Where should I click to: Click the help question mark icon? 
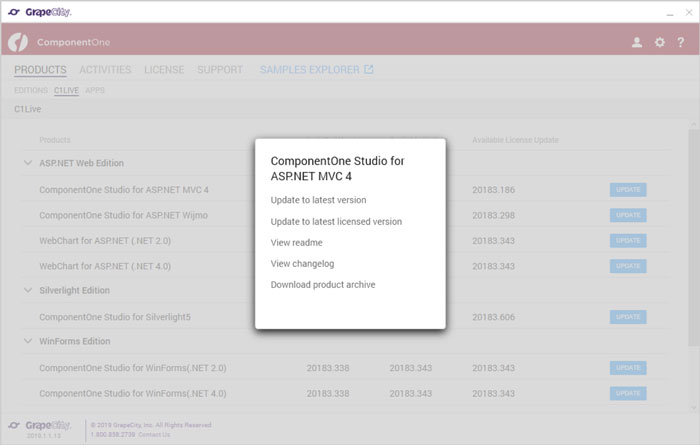(680, 42)
